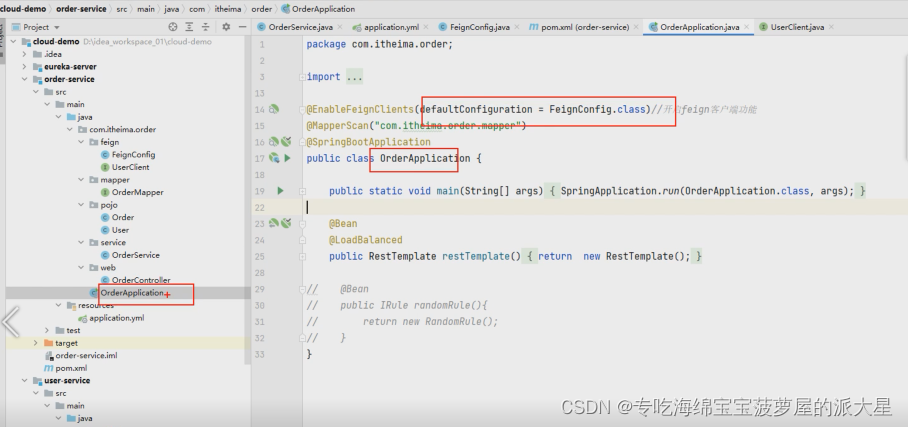The width and height of the screenshot is (908, 427).
Task: Select OrderController in project tree
Action: click(141, 280)
